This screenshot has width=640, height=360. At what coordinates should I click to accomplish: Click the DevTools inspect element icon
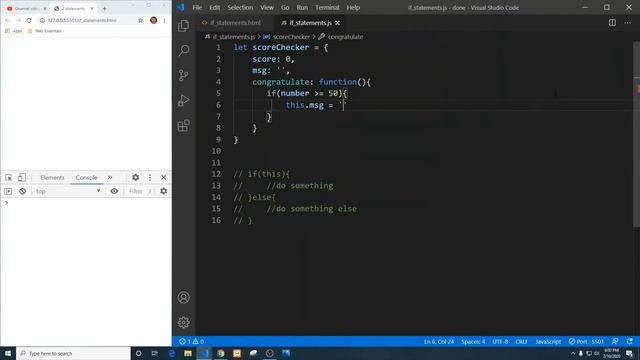coord(9,178)
